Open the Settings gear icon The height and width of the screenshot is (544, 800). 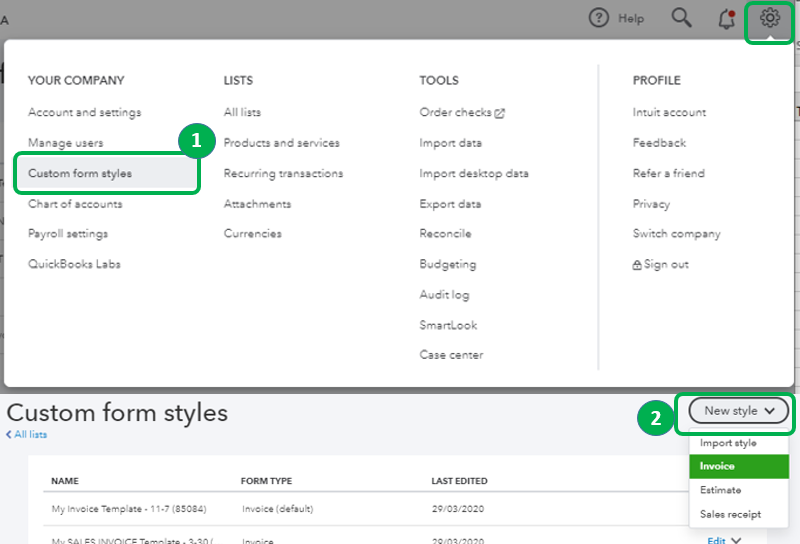769,18
